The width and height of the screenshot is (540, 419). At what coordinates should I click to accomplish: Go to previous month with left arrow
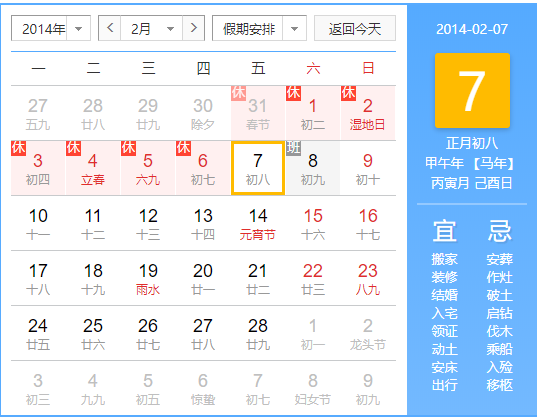110,28
